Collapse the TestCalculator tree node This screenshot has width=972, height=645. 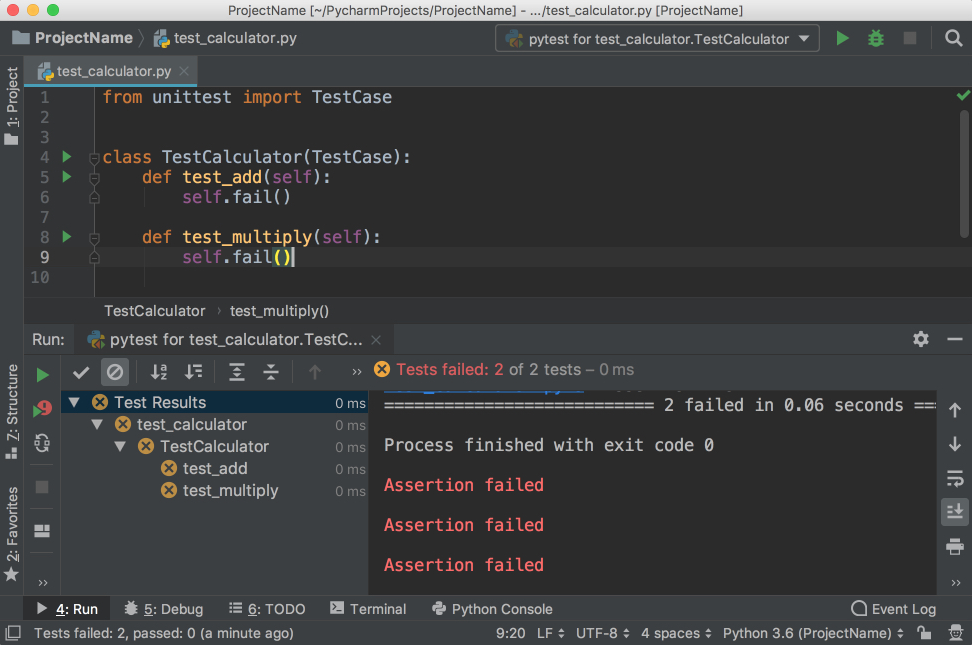tap(120, 446)
